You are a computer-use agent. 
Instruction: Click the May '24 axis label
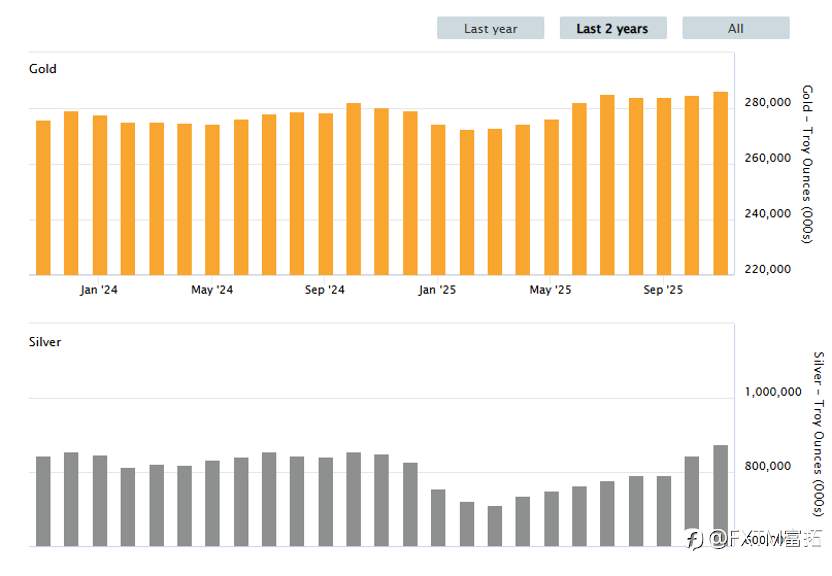212,290
